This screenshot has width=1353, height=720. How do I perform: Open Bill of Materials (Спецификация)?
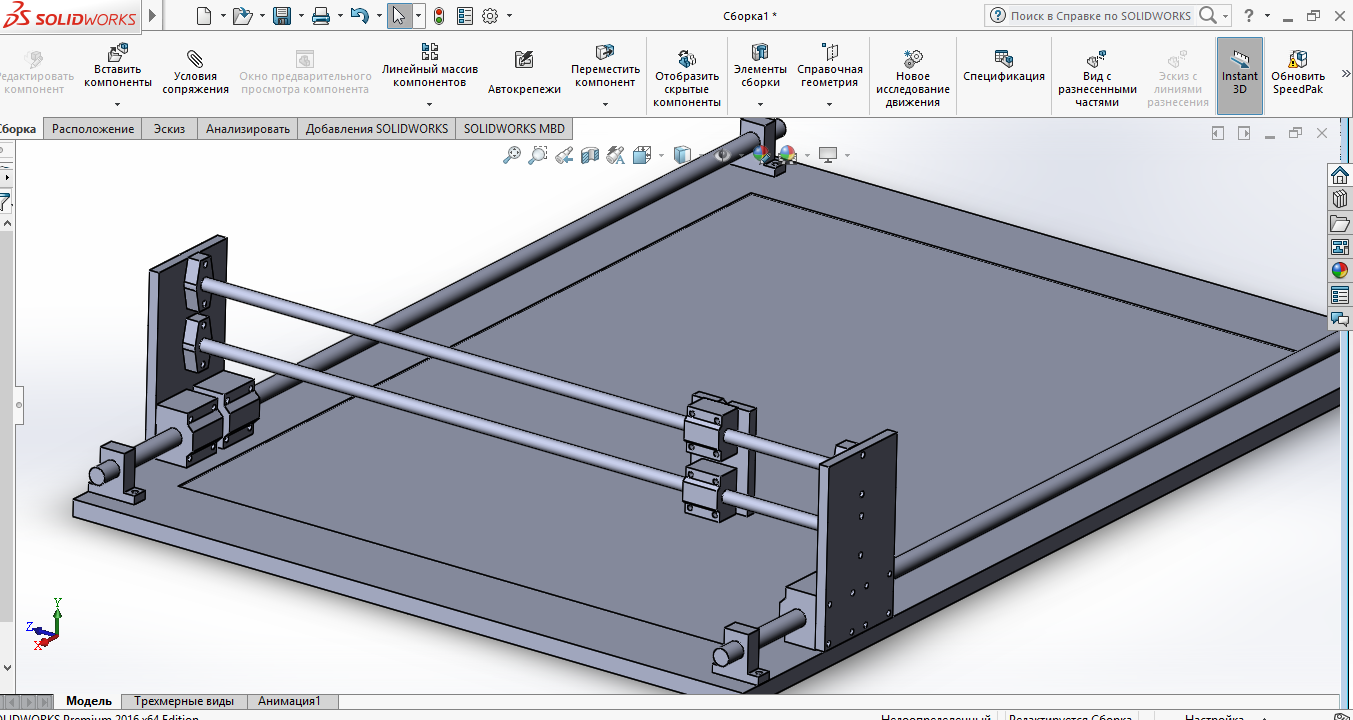(x=1004, y=66)
